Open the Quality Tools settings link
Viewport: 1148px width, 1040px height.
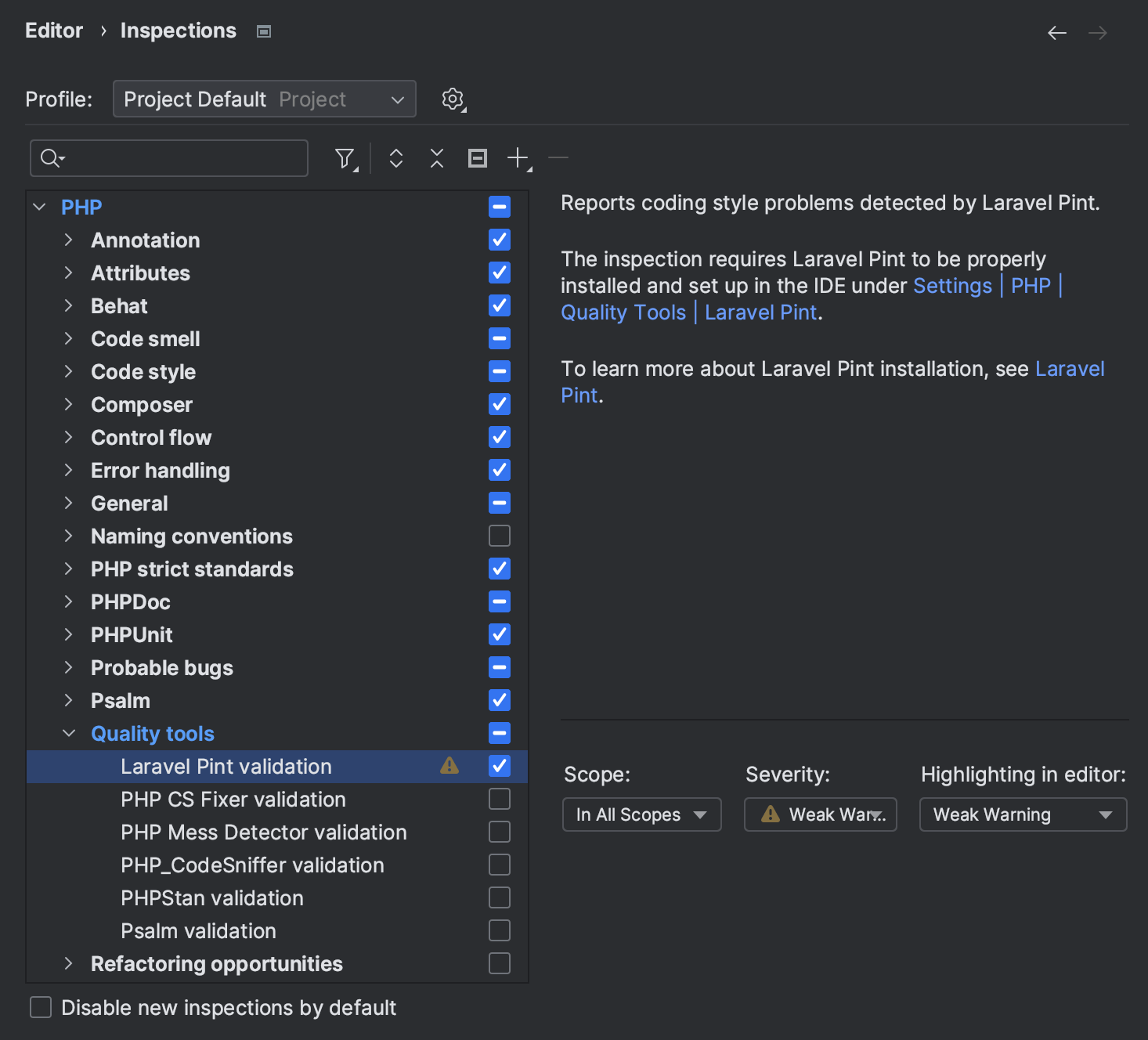tap(623, 312)
